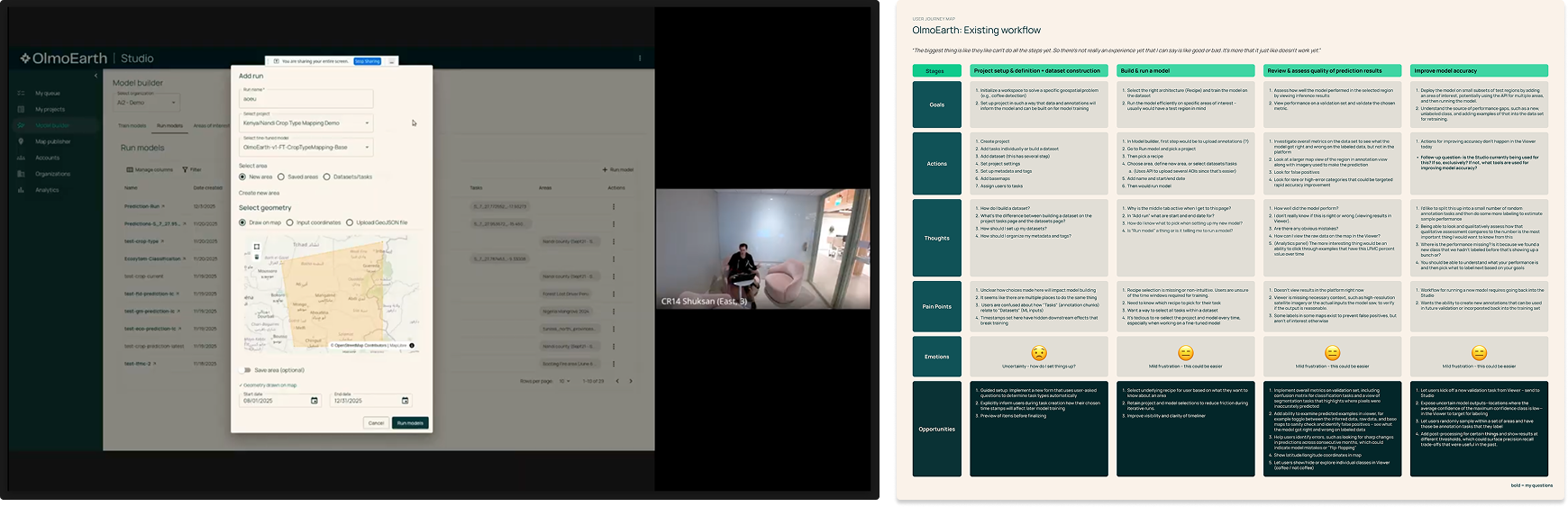
Task: Go to the next table page
Action: 630,381
